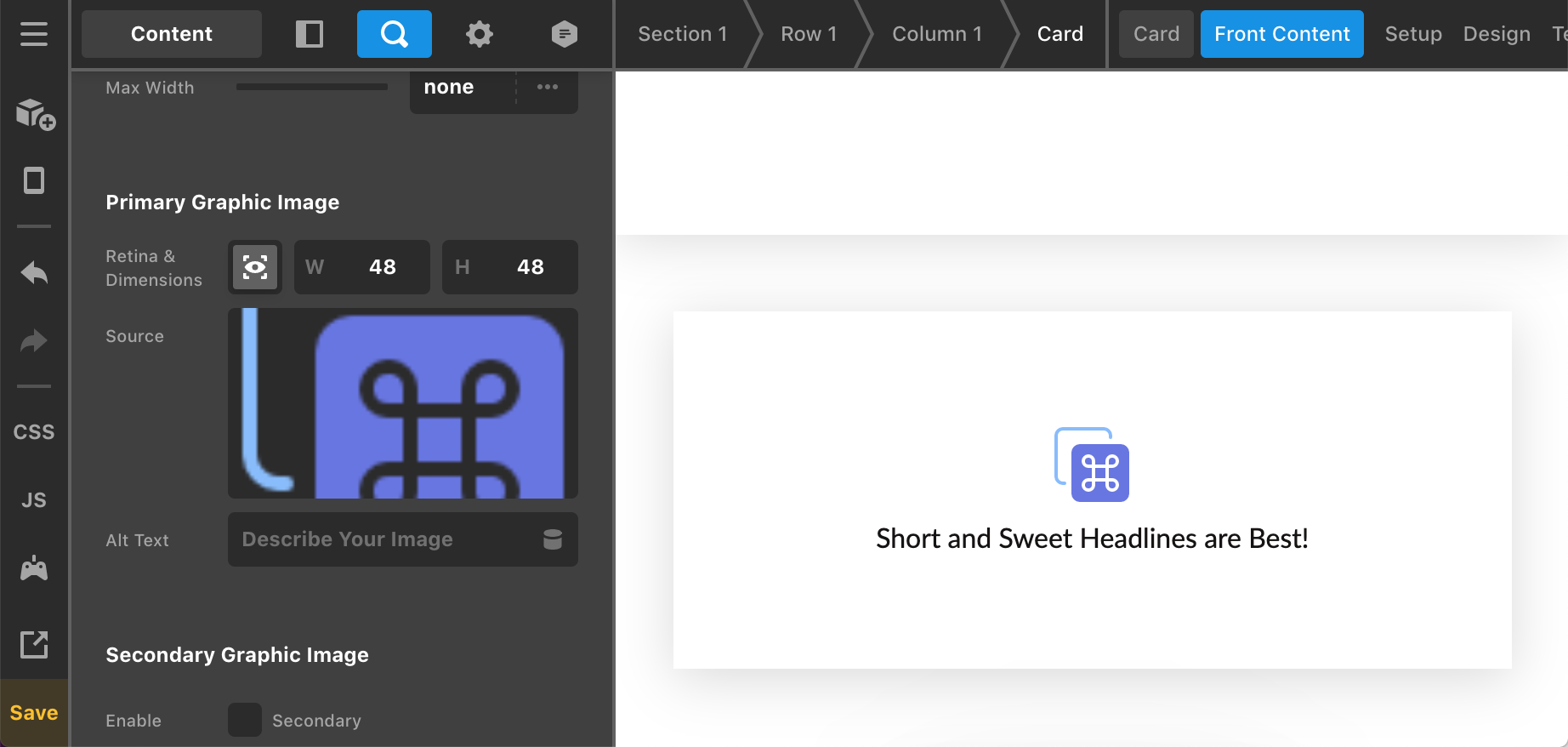Select Section 1 breadcrumb

683,34
